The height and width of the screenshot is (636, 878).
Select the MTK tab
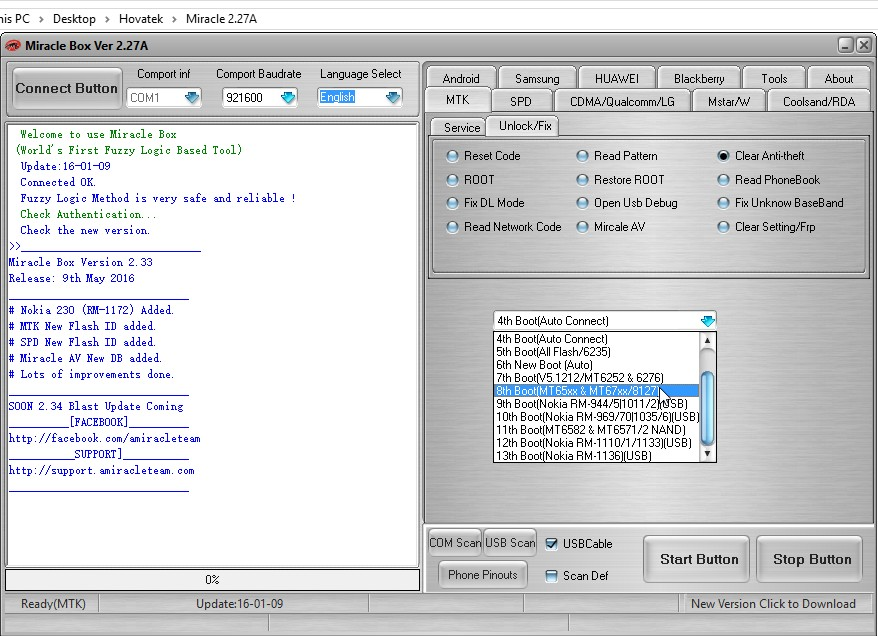457,100
